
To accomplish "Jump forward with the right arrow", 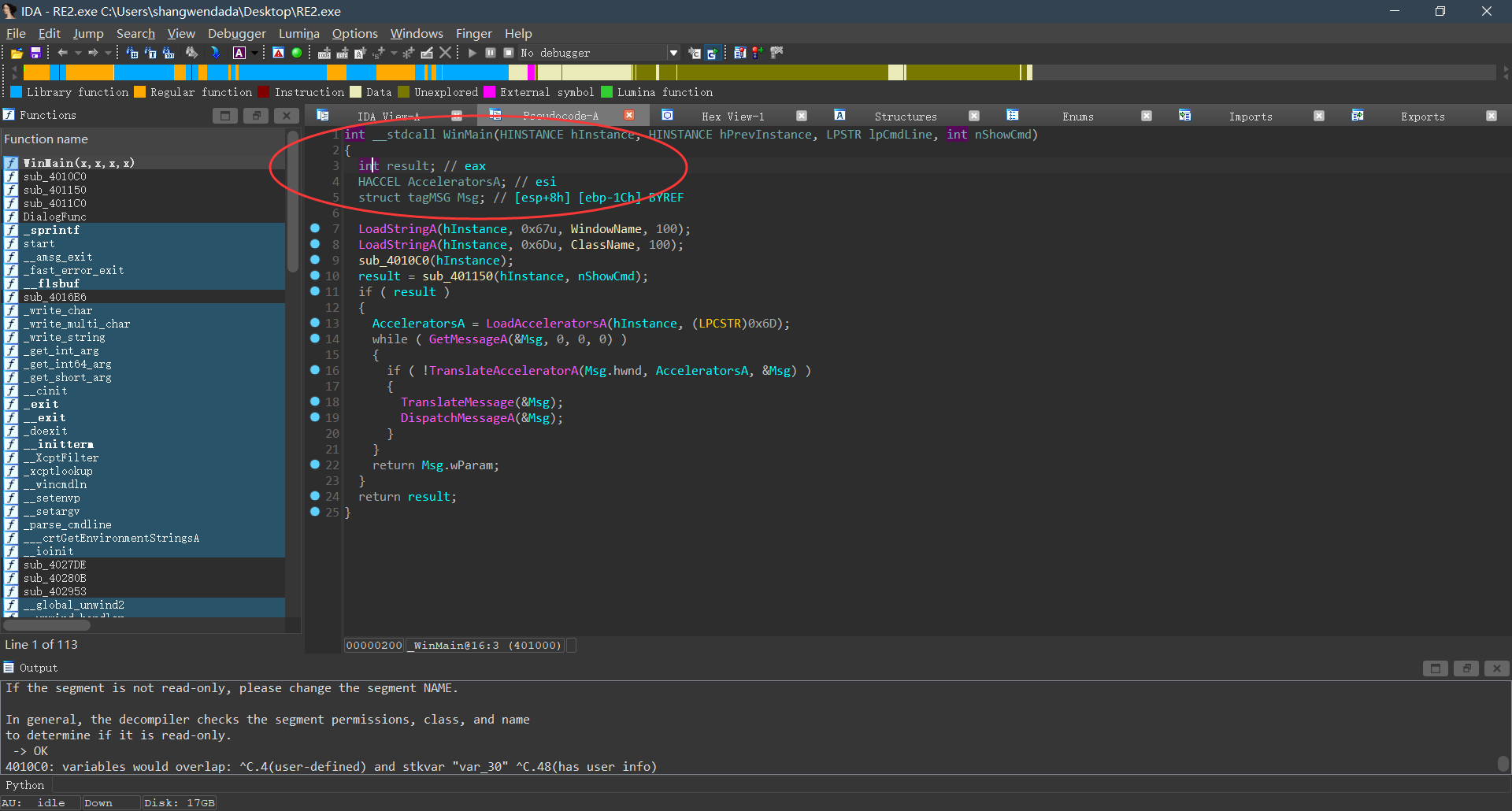I will [x=93, y=53].
